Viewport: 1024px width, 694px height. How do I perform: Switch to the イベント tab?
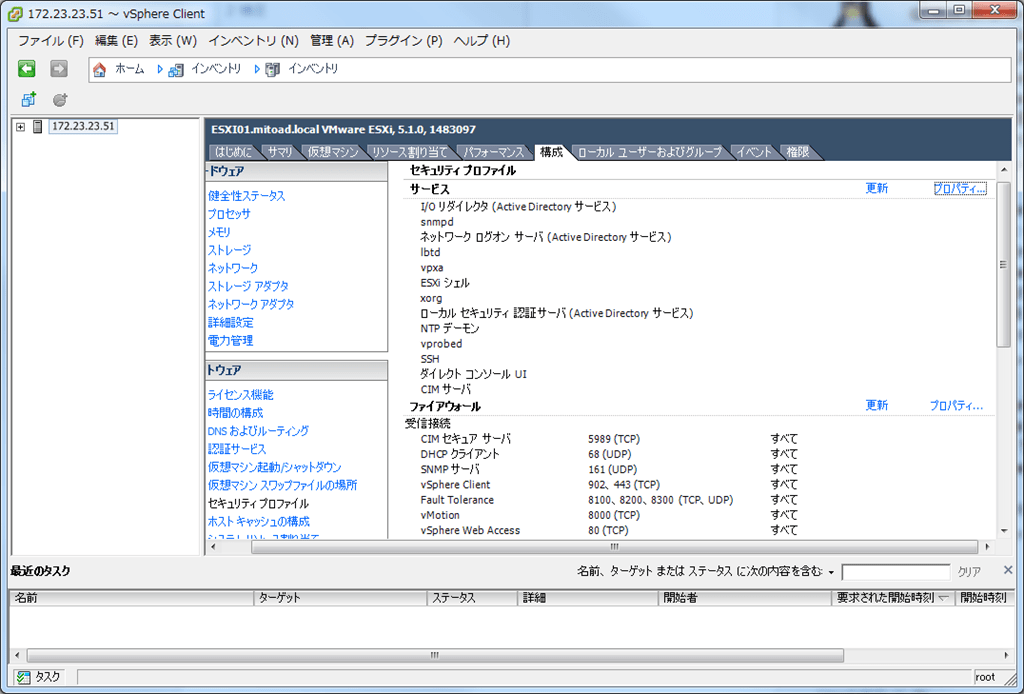click(754, 152)
